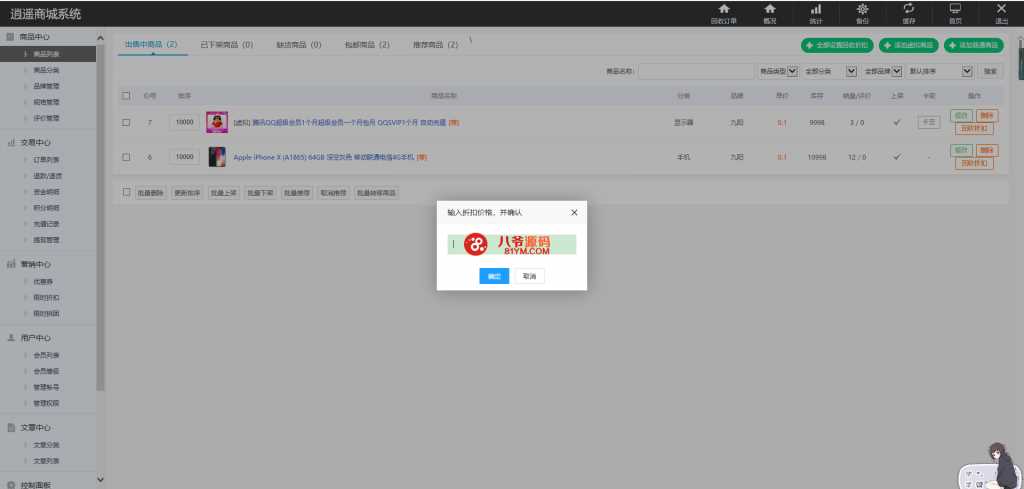Click the 退出 X icon in header
The width and height of the screenshot is (1024, 489).
[1001, 9]
